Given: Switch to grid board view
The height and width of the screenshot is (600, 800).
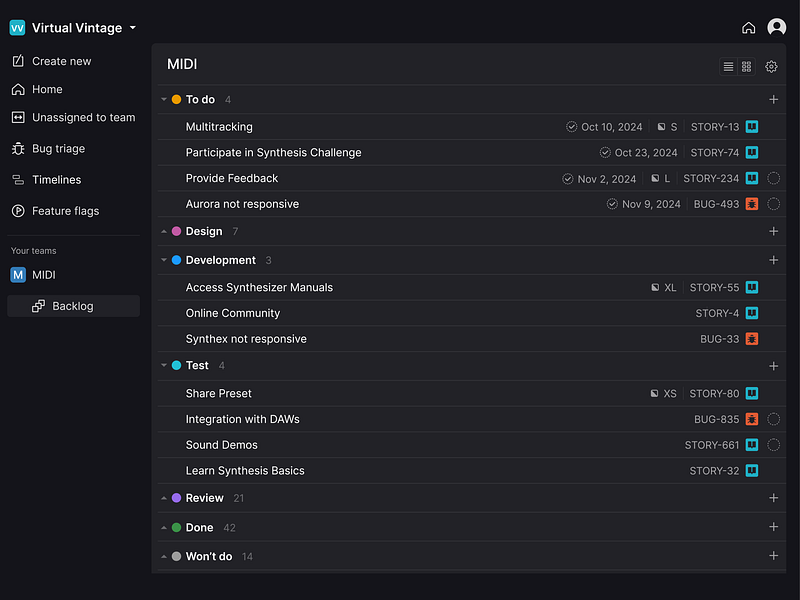Looking at the screenshot, I should pyautogui.click(x=746, y=66).
